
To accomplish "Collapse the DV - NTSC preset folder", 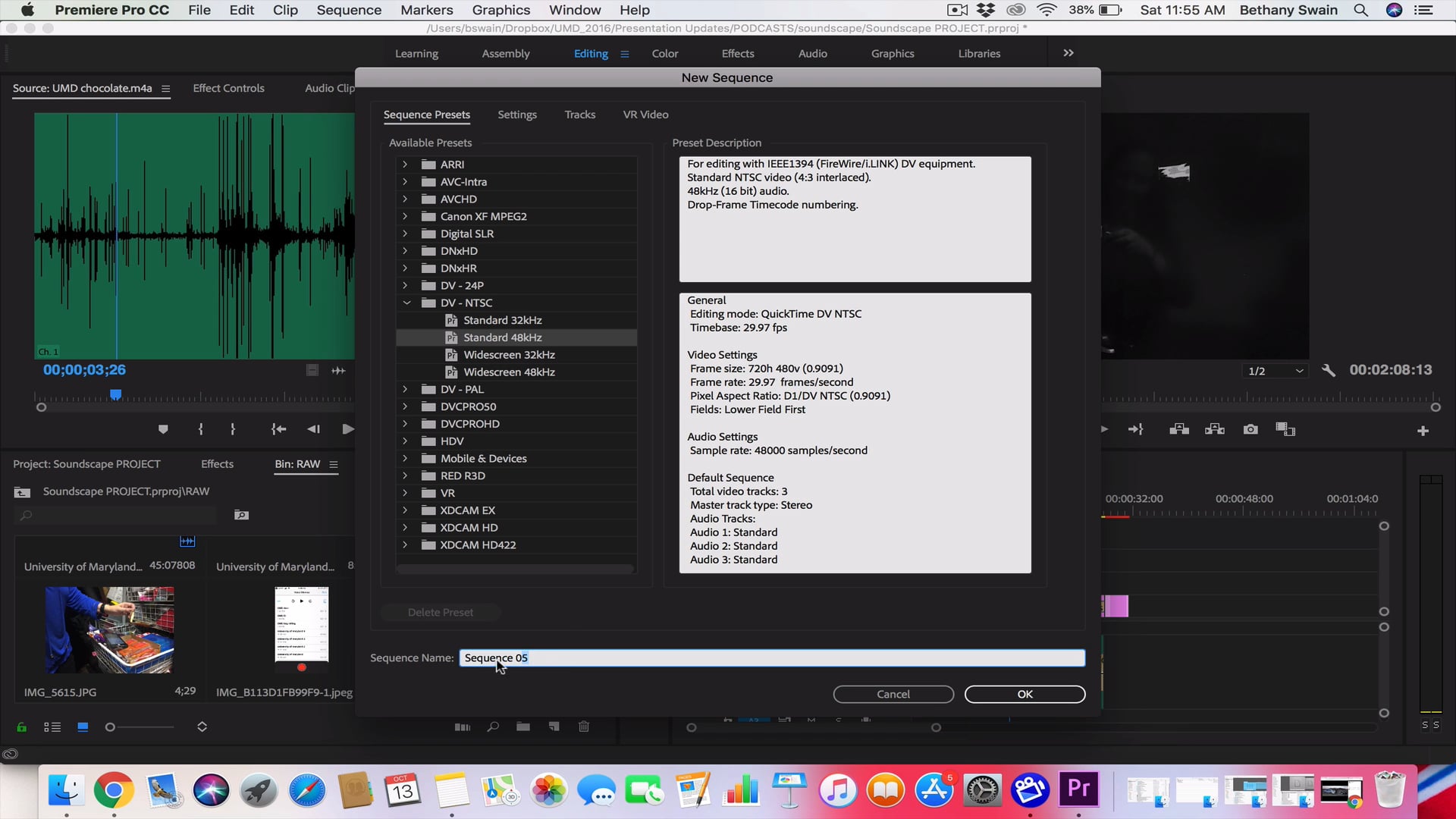I will [408, 303].
